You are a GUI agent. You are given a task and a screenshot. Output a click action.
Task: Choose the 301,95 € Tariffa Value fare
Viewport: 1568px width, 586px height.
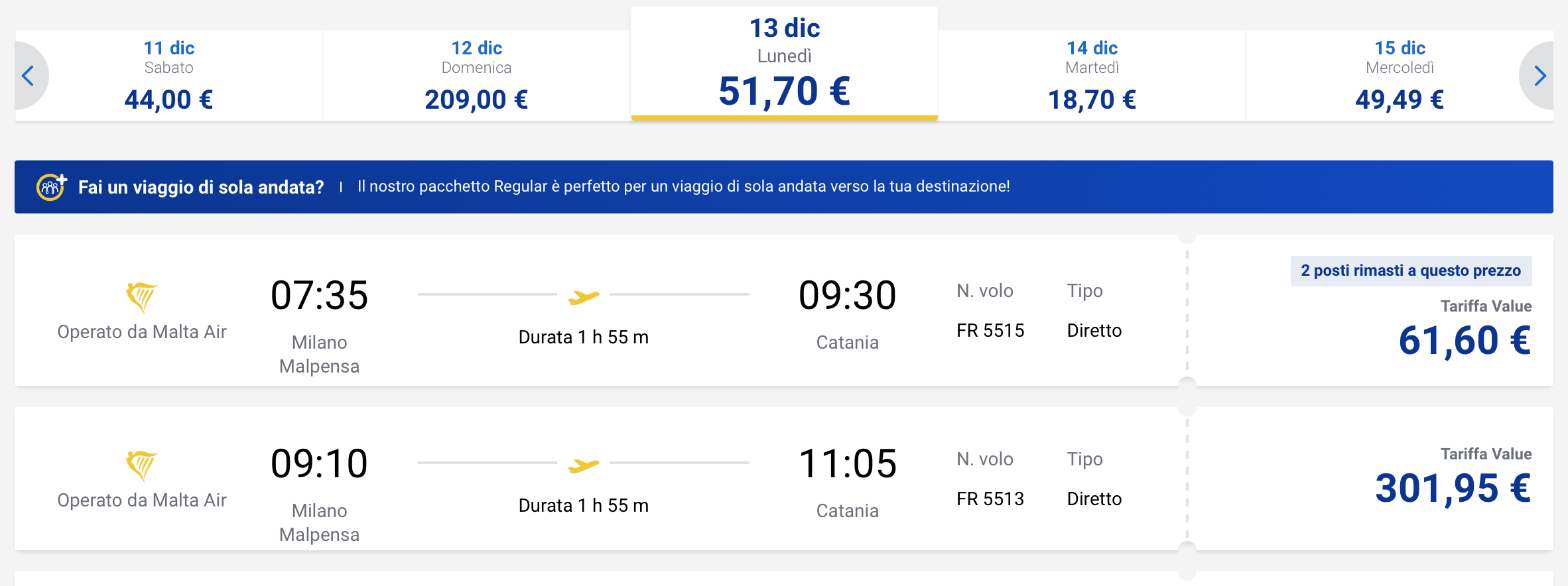tap(1453, 489)
